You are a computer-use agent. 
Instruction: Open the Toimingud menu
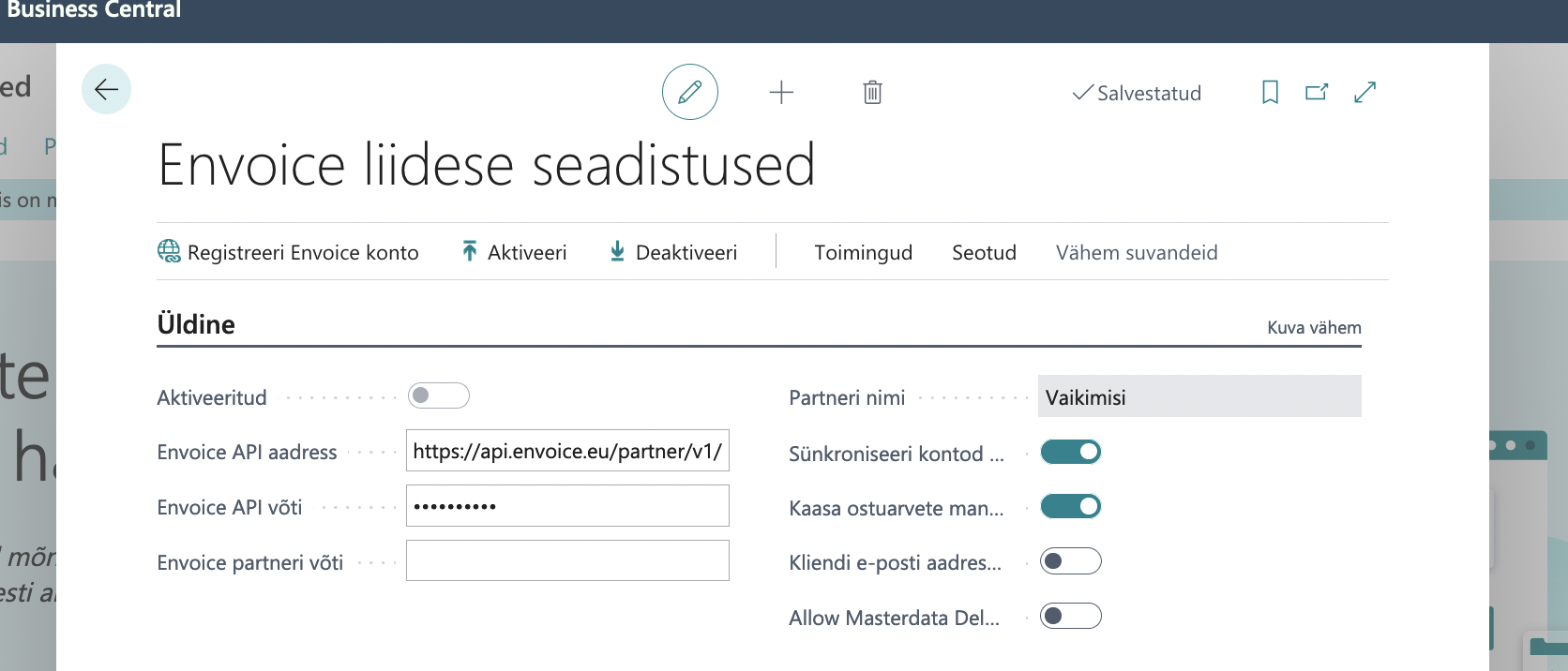[863, 252]
